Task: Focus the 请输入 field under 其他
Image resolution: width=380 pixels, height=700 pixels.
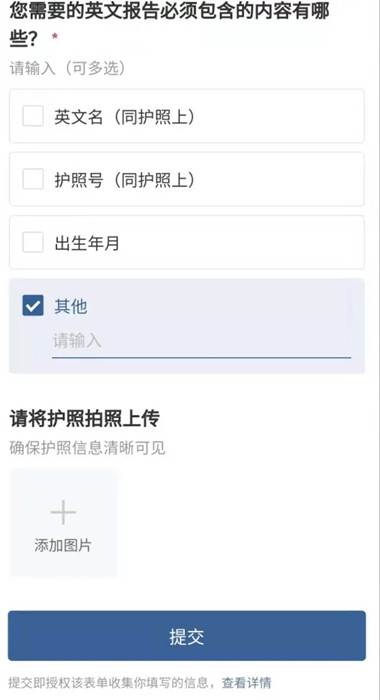Action: [201, 342]
